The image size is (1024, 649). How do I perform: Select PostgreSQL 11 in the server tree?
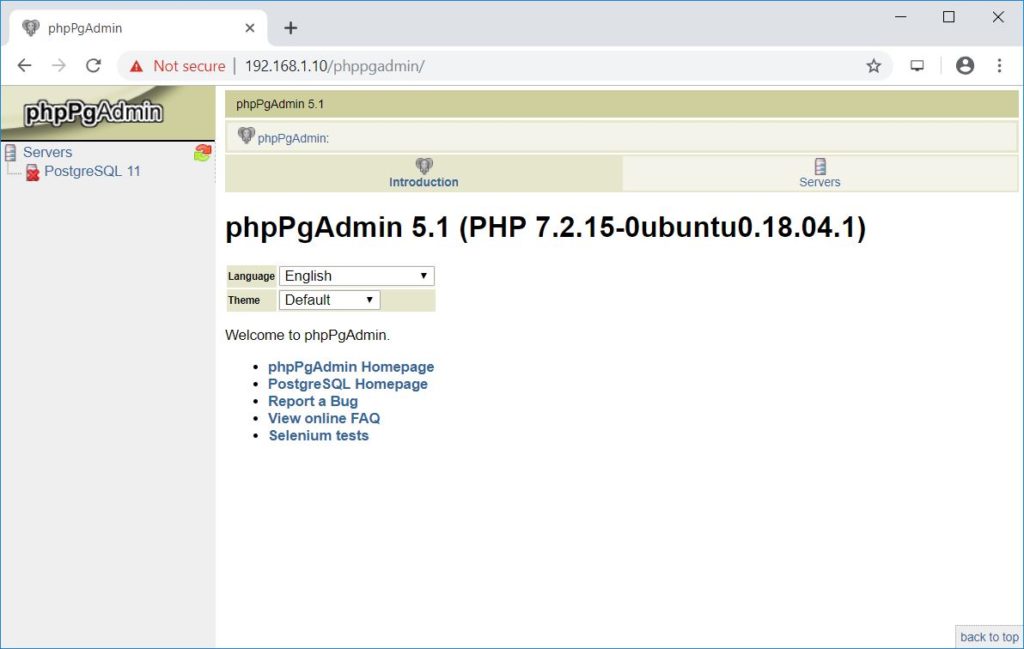tap(92, 171)
